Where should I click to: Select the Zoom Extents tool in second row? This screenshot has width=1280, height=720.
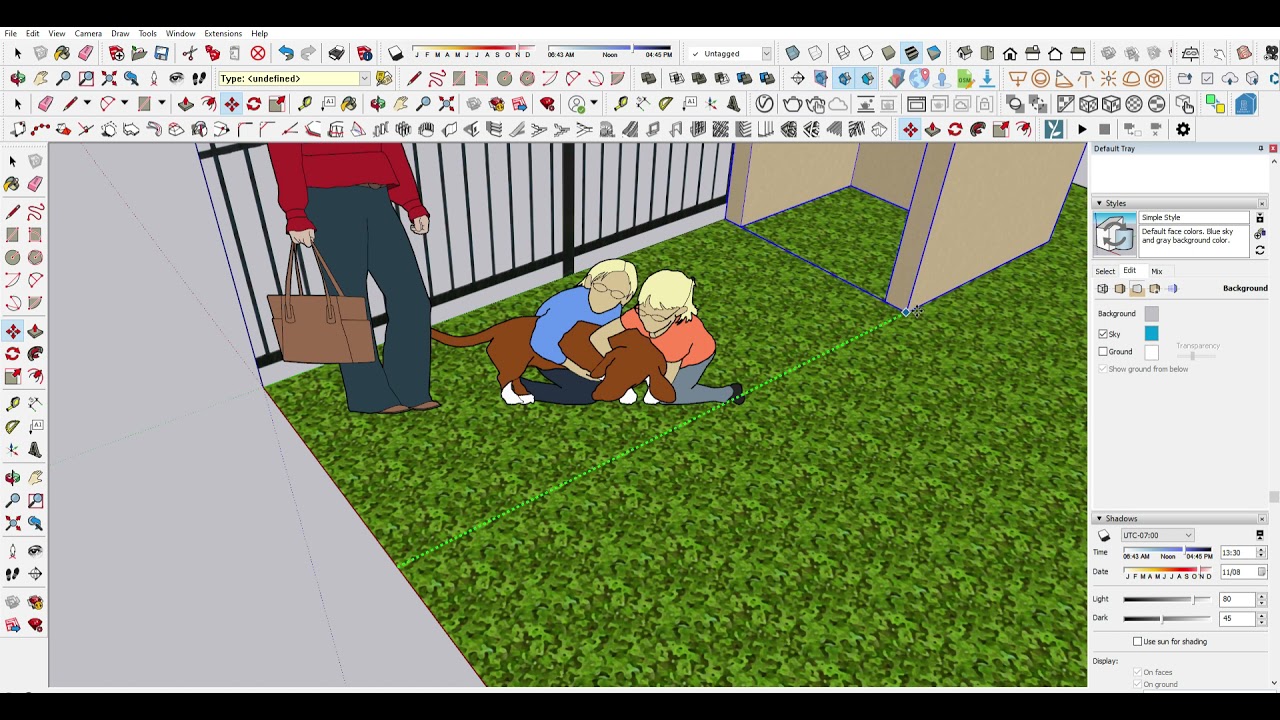[x=109, y=78]
